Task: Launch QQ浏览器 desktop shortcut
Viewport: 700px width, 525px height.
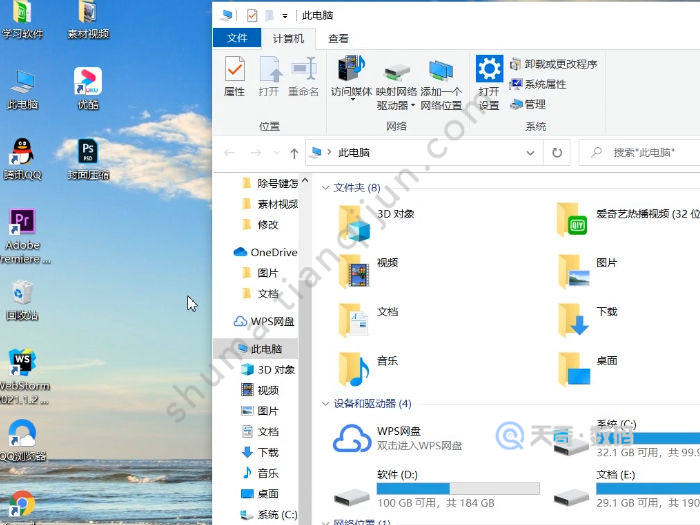Action: point(22,440)
